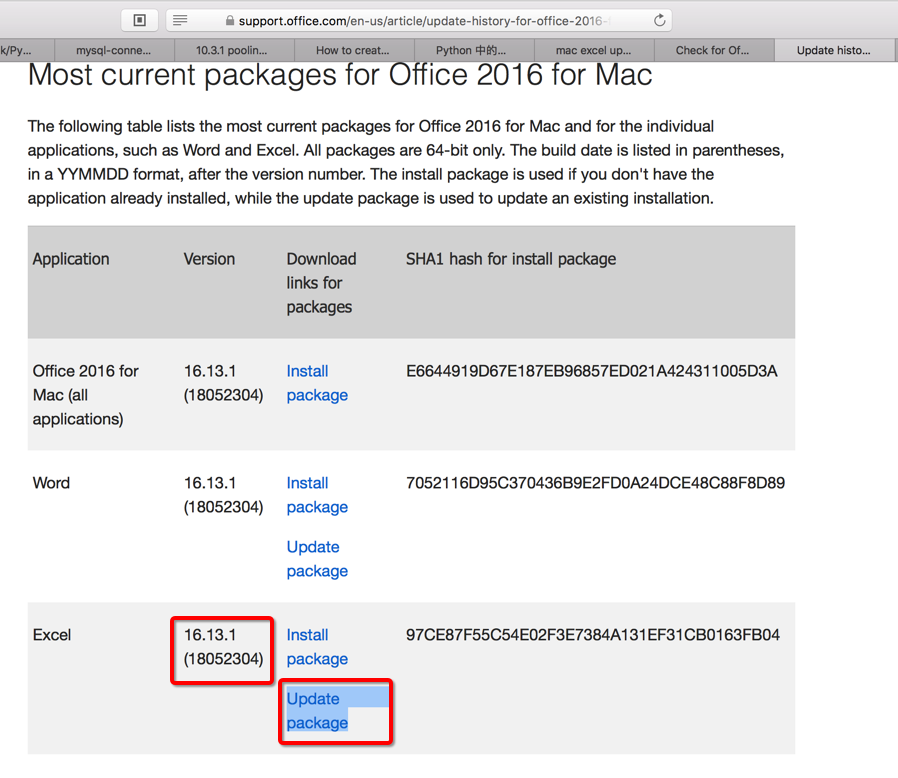
Task: Click the Word version 16.13.1 cell
Action: coord(223,495)
